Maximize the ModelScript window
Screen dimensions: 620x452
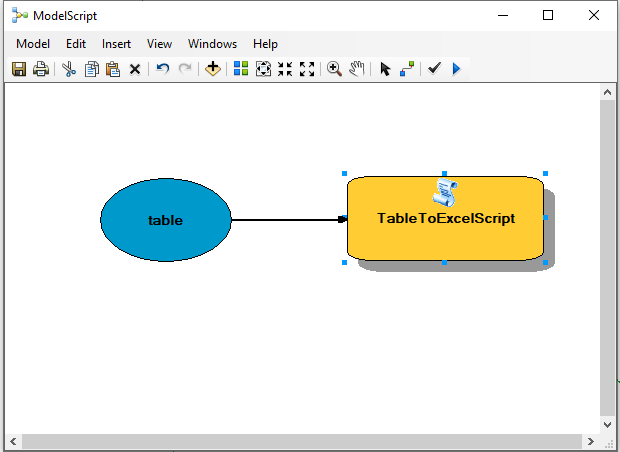(x=548, y=15)
